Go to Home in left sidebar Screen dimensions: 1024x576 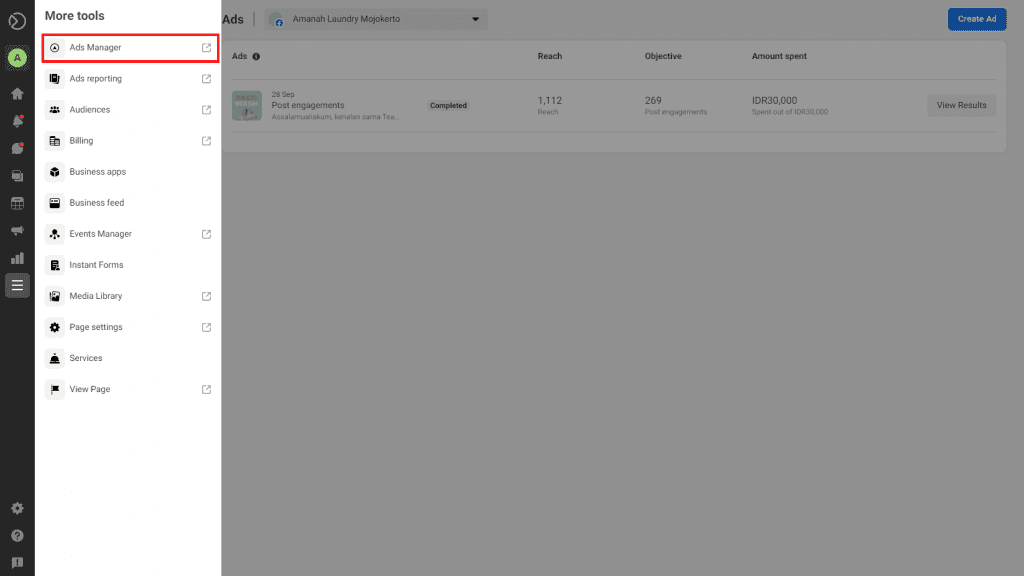pyautogui.click(x=18, y=93)
